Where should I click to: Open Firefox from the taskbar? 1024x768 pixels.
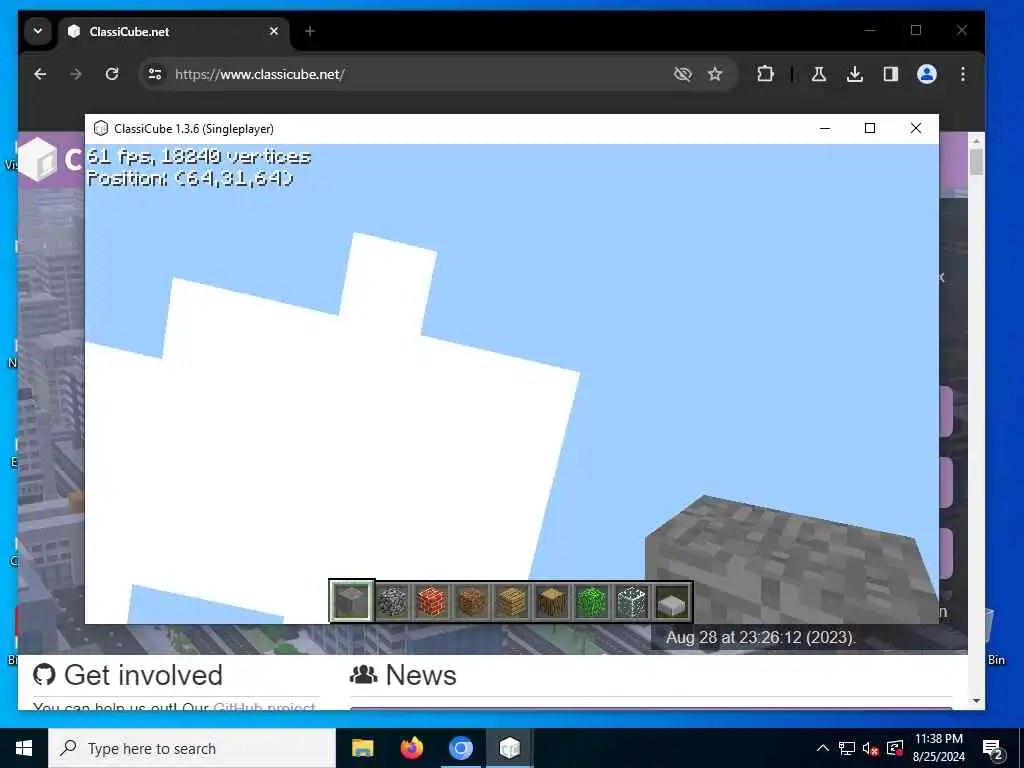click(x=411, y=748)
